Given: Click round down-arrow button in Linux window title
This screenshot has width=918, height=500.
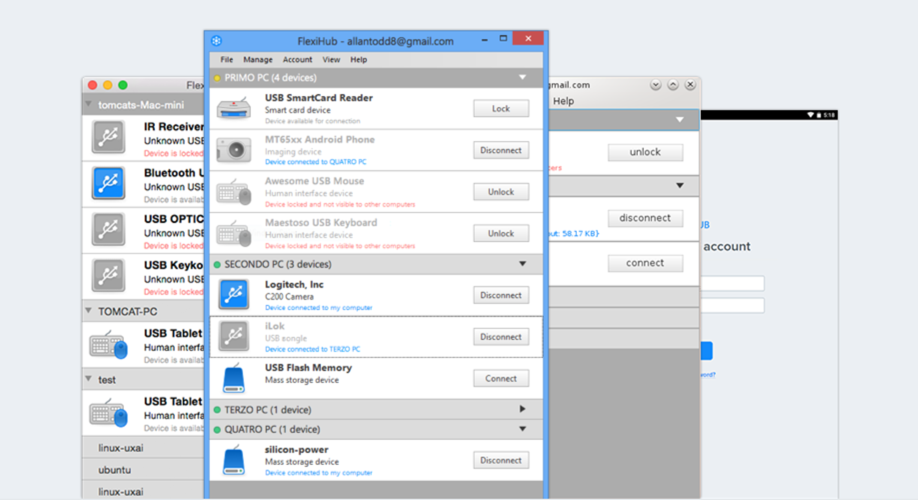Looking at the screenshot, I should pyautogui.click(x=656, y=85).
